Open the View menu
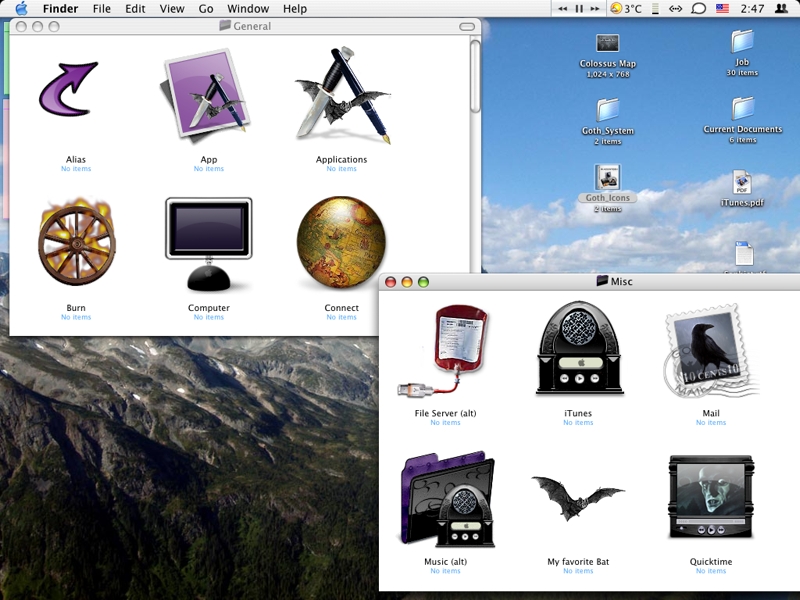Screen dimensions: 800x600 [172, 9]
